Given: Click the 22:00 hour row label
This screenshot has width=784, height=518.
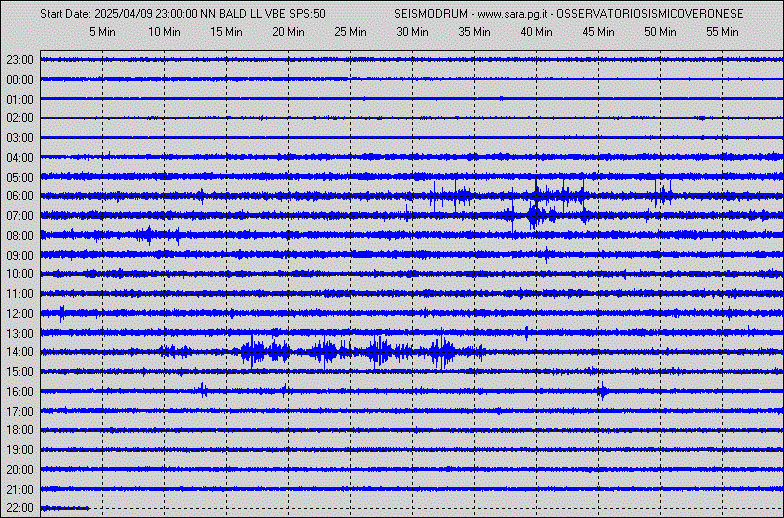Looking at the screenshot, I should (x=20, y=508).
